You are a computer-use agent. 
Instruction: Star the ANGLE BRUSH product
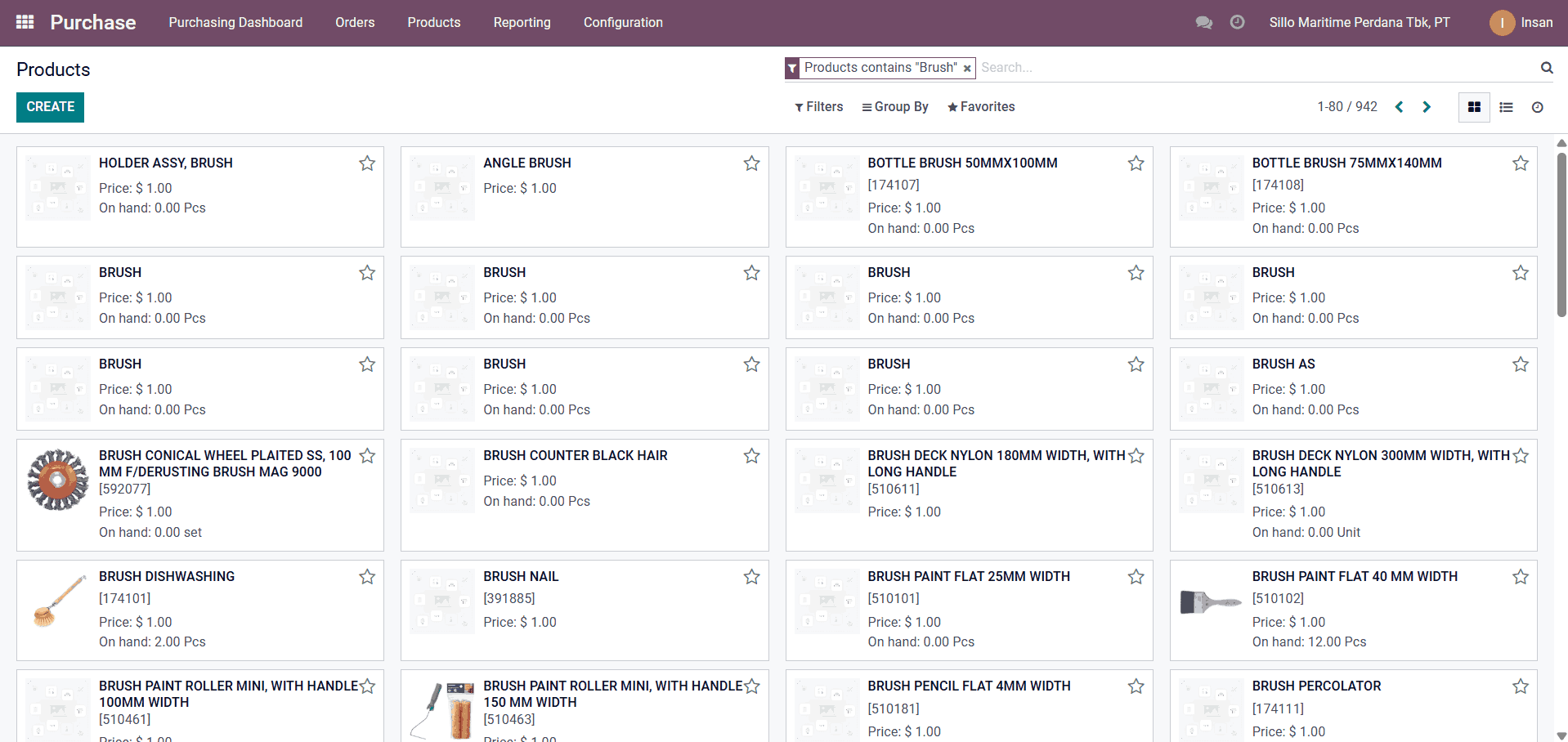(751, 163)
